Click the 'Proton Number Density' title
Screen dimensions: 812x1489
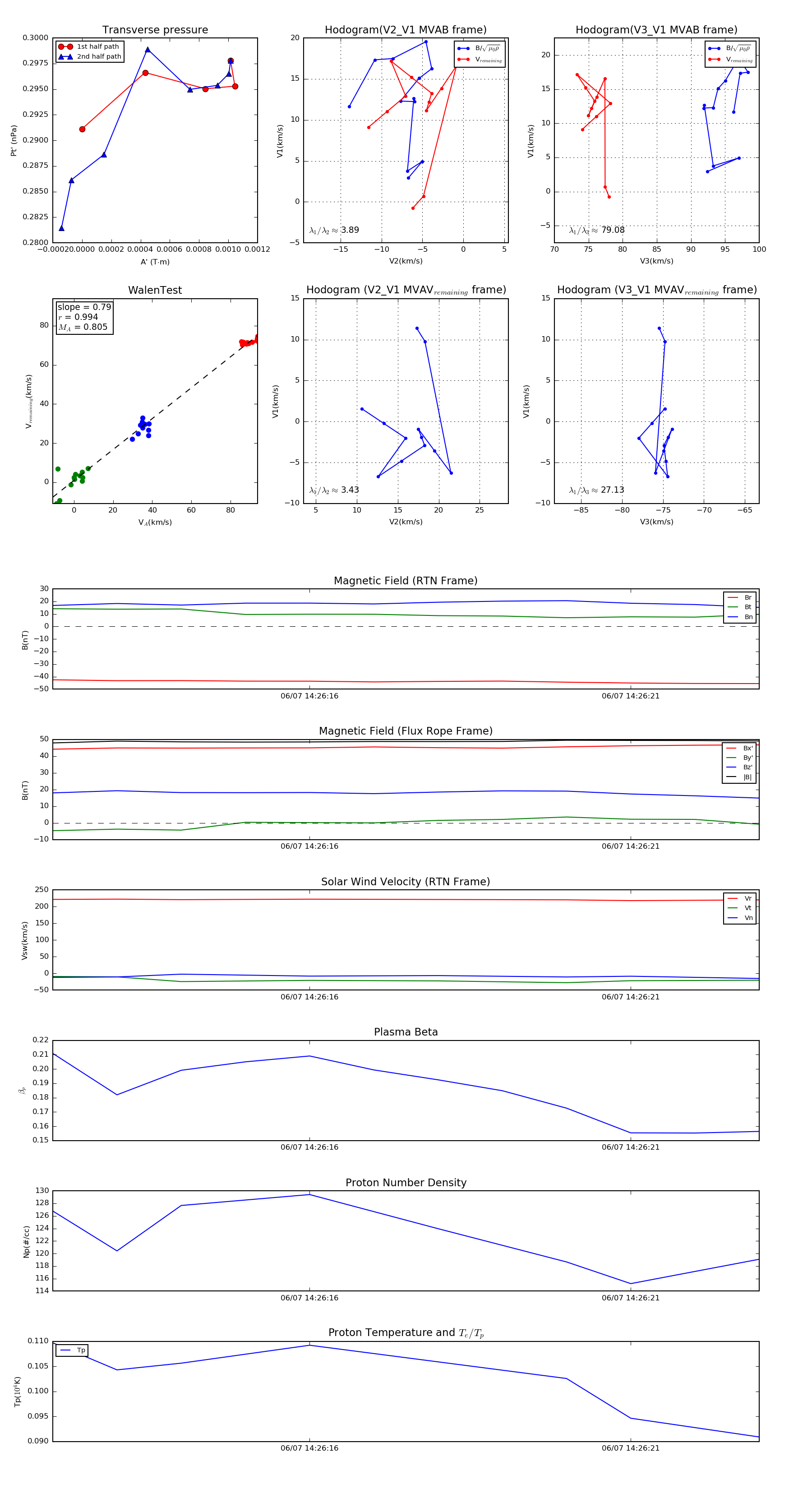tap(406, 1183)
